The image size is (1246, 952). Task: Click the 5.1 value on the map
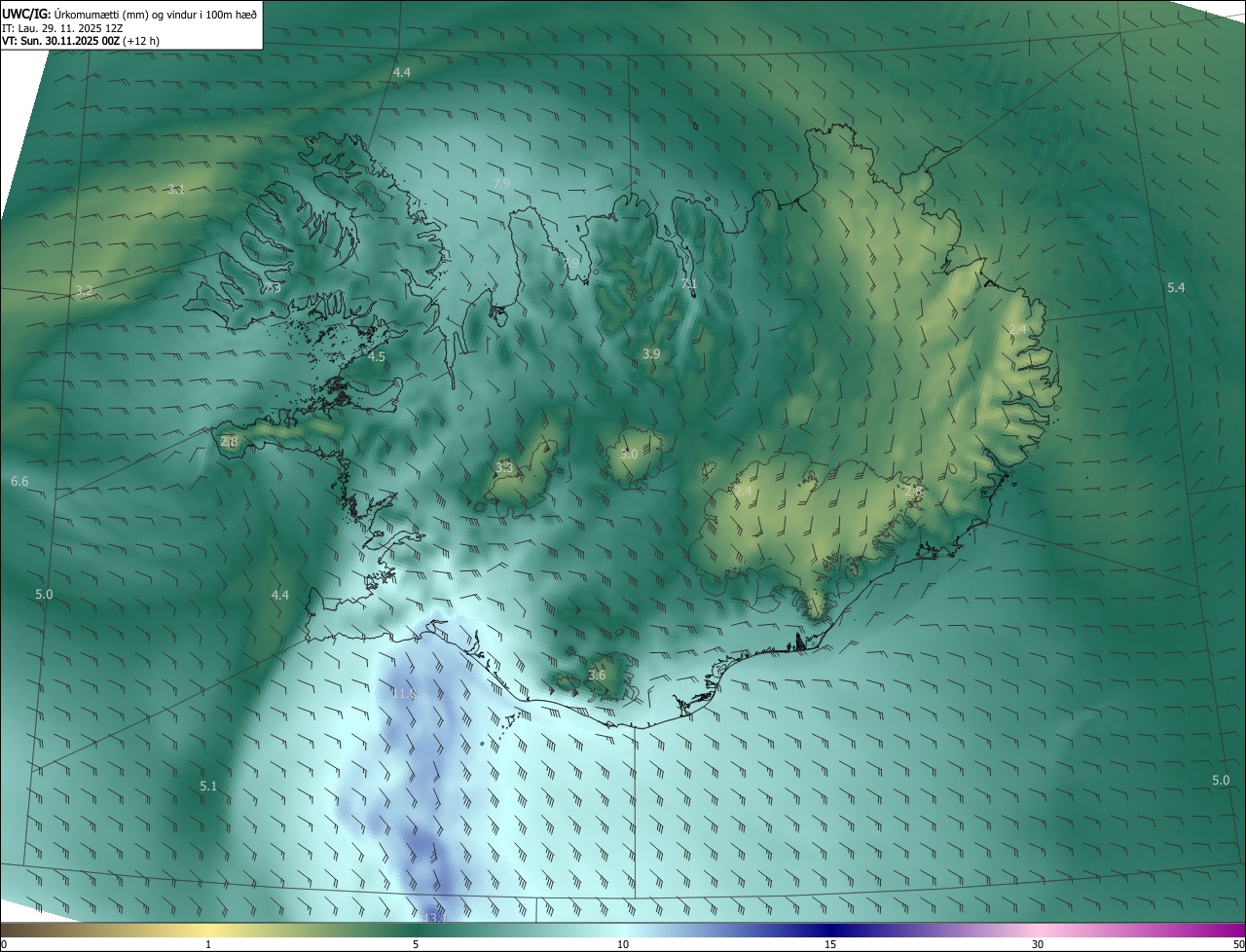coord(208,786)
